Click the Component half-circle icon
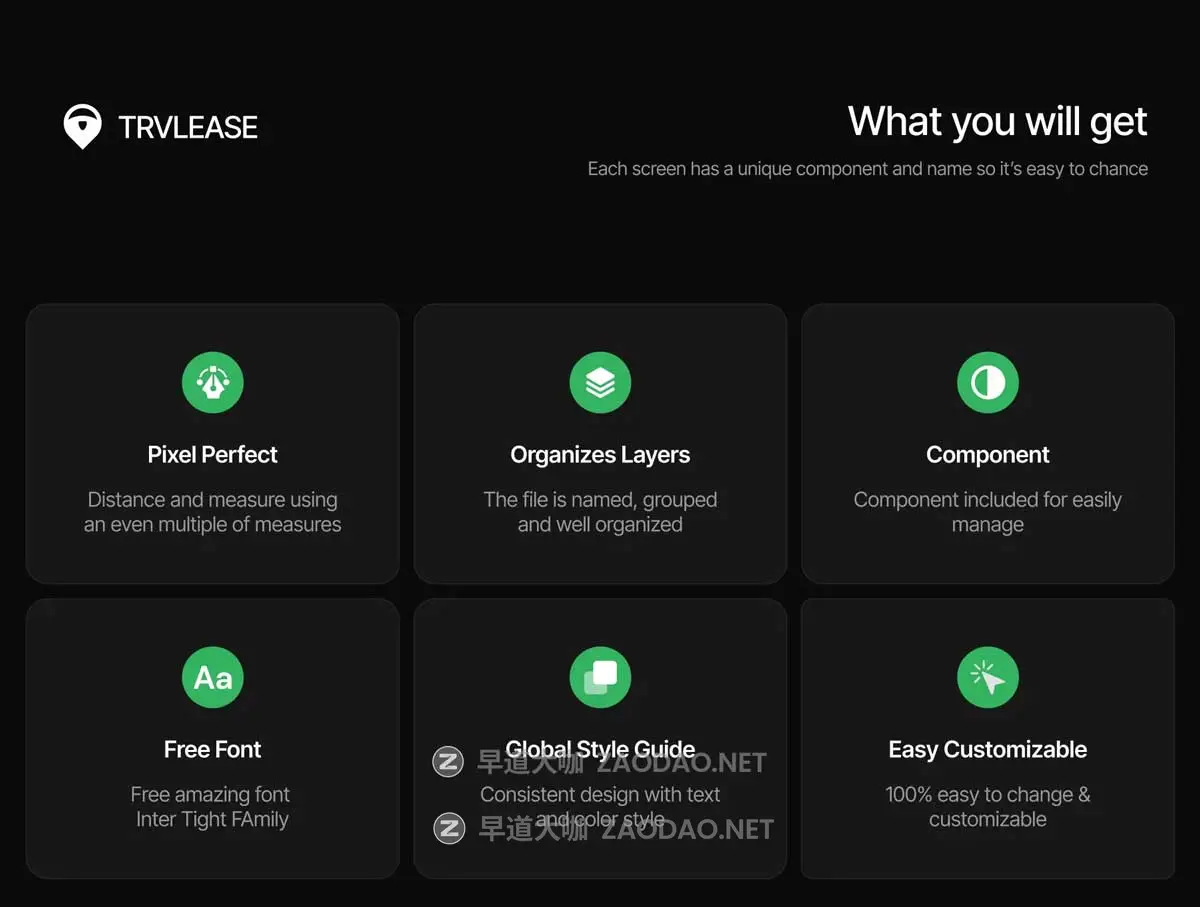The height and width of the screenshot is (907, 1200). click(x=988, y=382)
